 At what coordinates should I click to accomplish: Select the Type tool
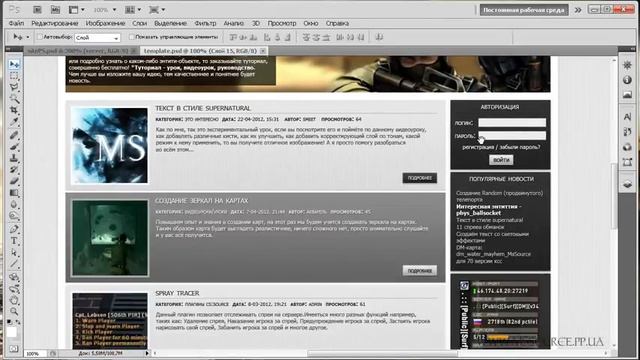pos(14,241)
